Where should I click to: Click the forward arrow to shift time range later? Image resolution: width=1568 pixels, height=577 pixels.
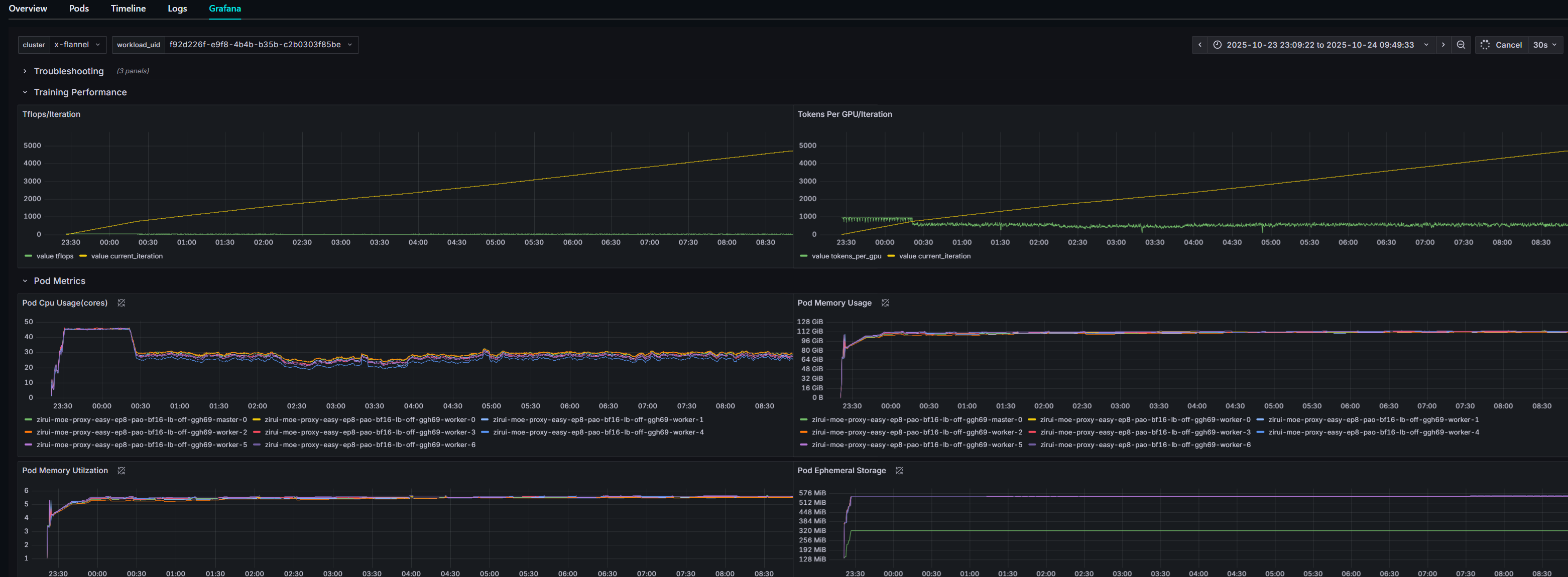tap(1443, 44)
